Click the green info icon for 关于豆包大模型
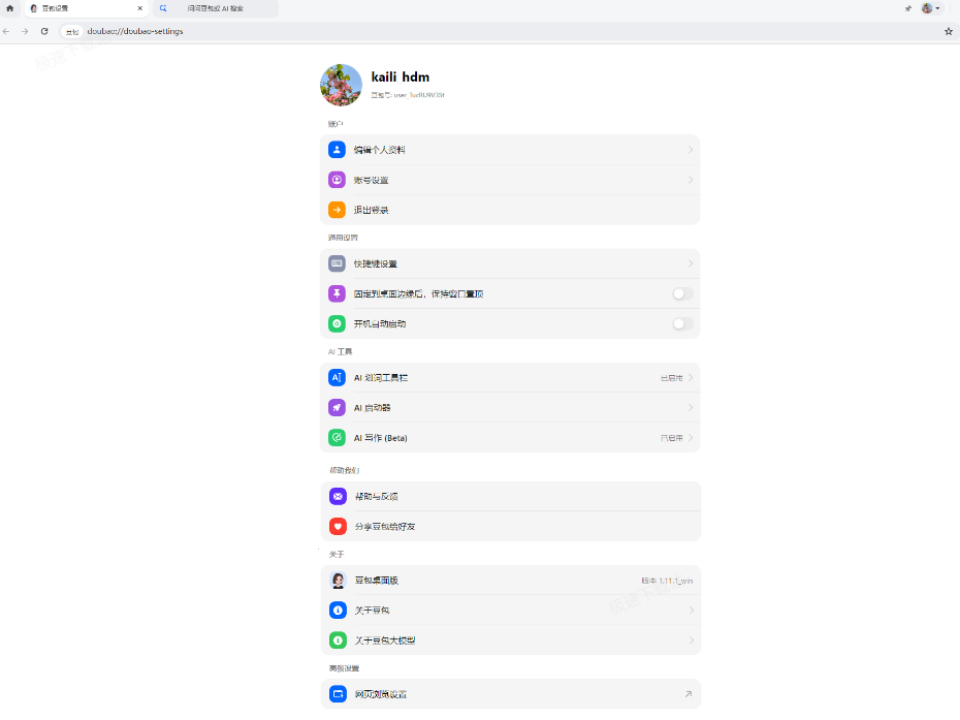The image size is (960, 720). [x=338, y=640]
